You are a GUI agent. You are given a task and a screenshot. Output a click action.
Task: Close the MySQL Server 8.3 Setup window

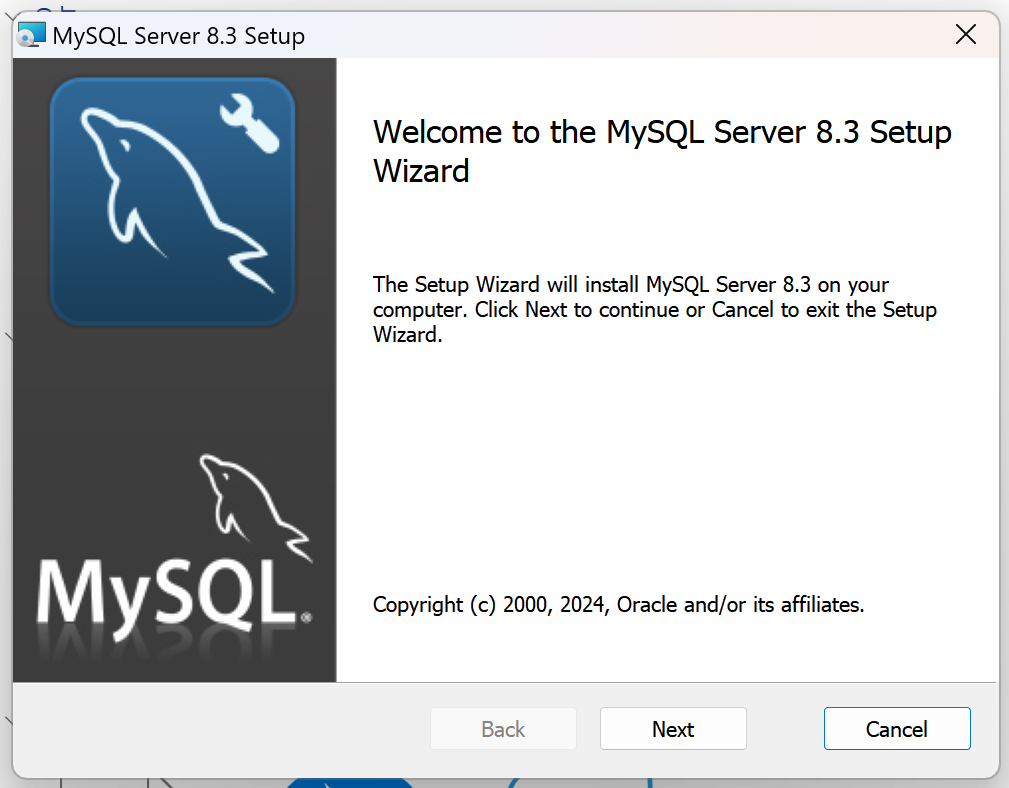[966, 34]
